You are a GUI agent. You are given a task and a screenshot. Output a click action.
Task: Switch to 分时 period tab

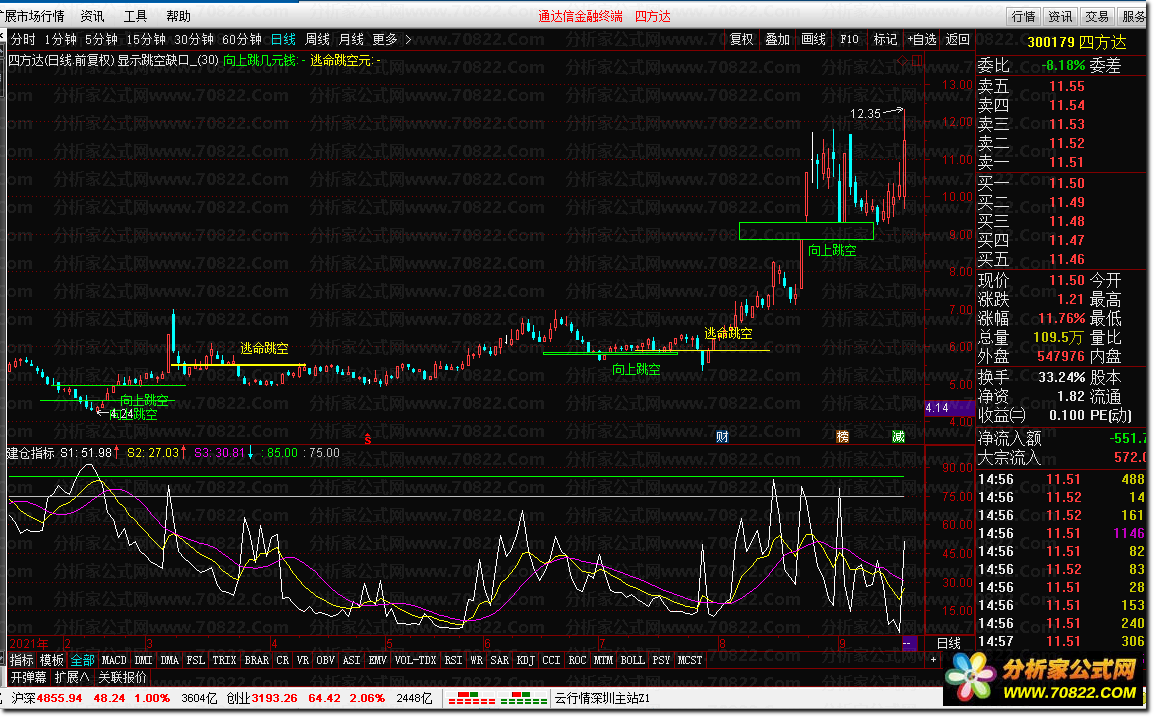tap(23, 40)
